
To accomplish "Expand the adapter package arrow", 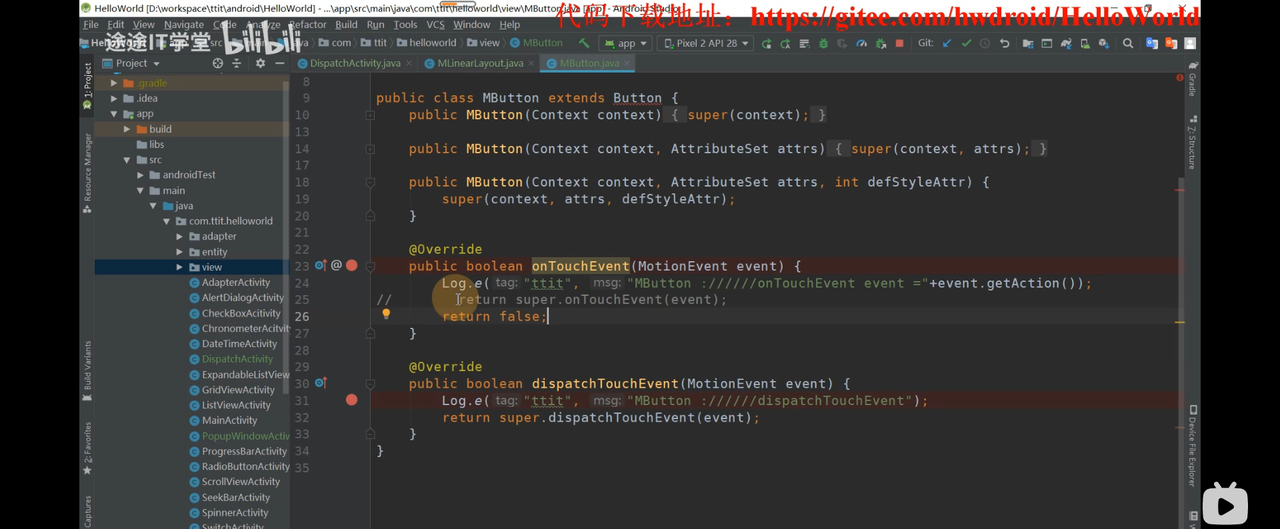I will (x=180, y=237).
